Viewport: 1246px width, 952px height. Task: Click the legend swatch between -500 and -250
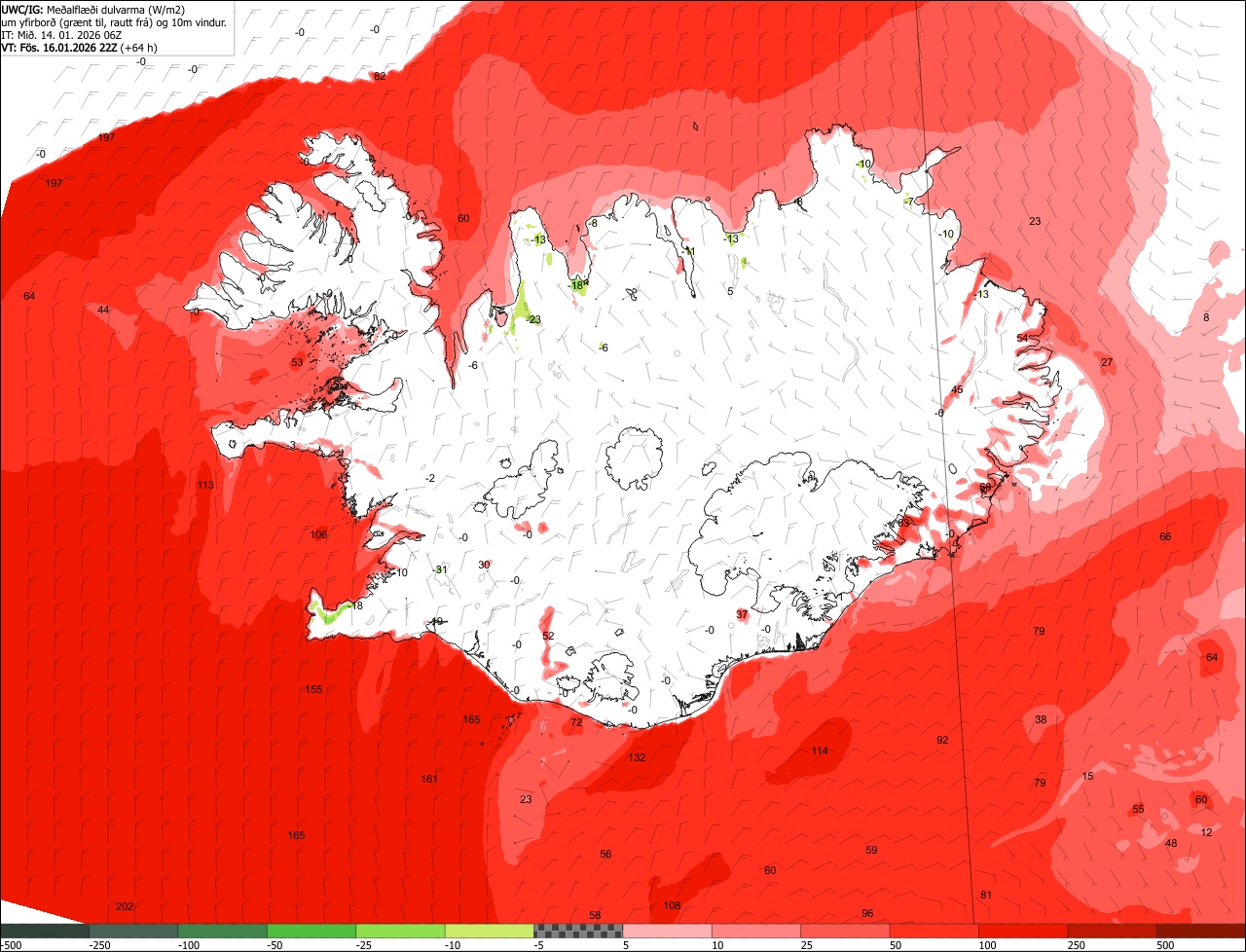click(x=44, y=931)
